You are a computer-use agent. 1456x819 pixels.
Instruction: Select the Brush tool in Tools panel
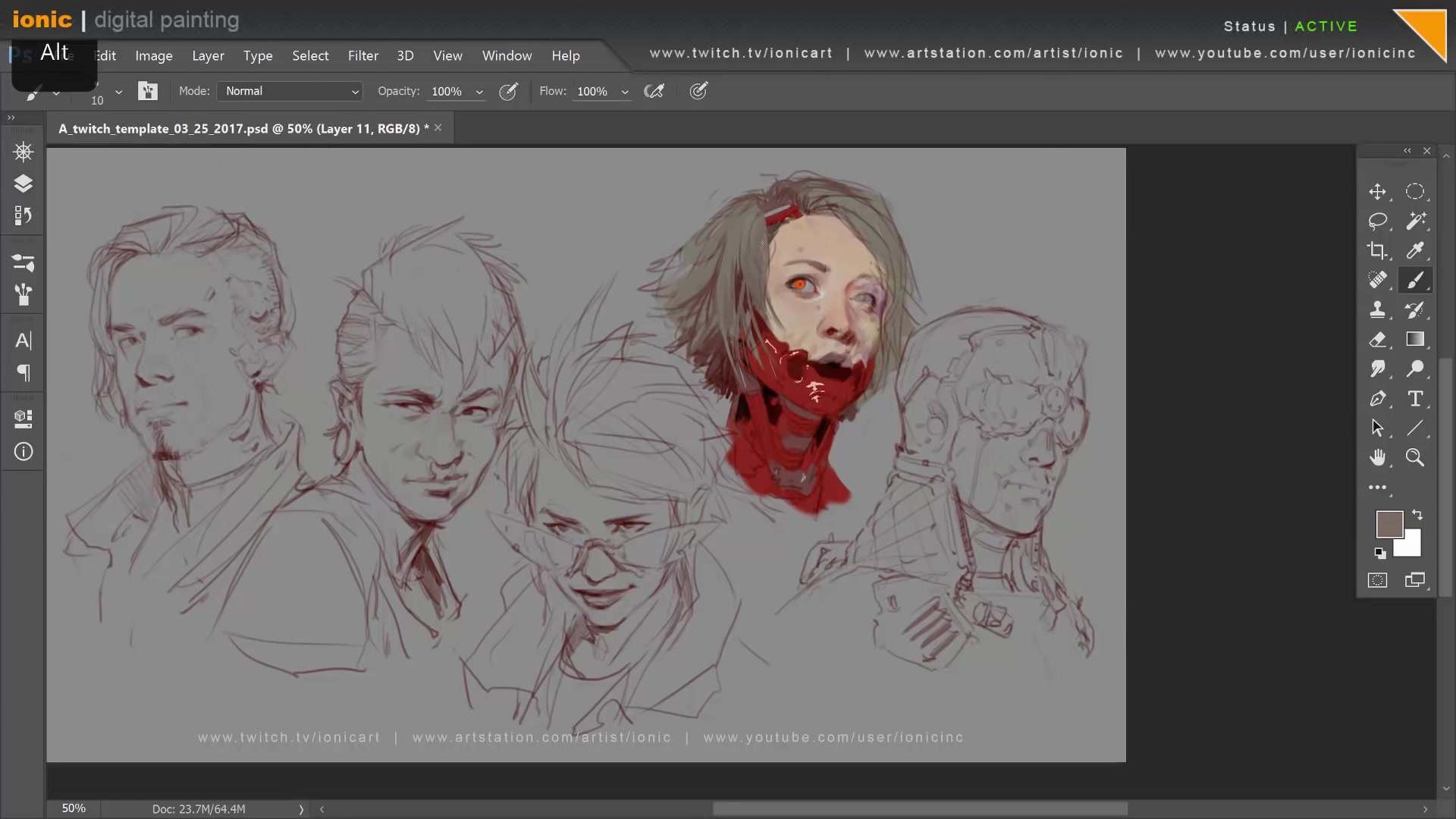[x=1415, y=280]
